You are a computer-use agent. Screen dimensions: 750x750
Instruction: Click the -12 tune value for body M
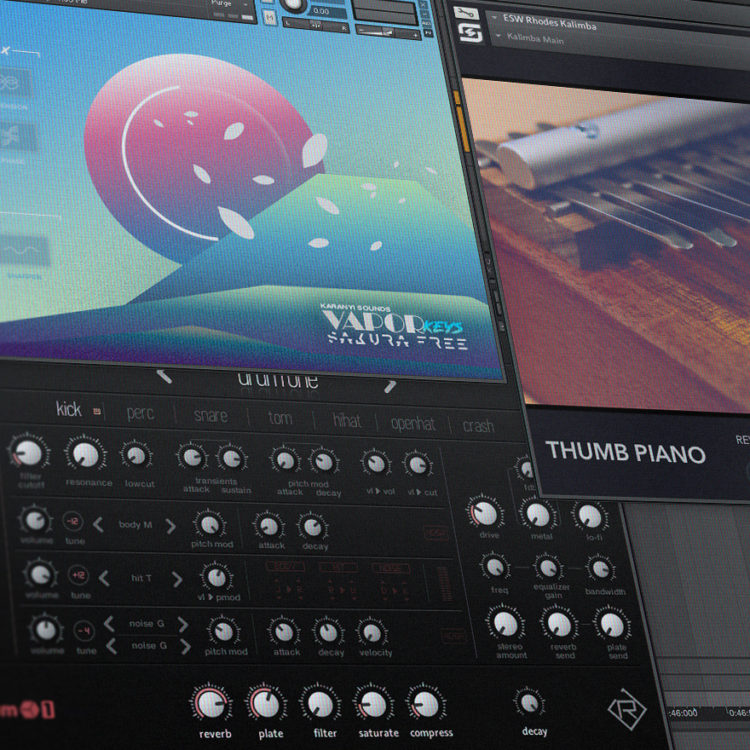click(73, 522)
